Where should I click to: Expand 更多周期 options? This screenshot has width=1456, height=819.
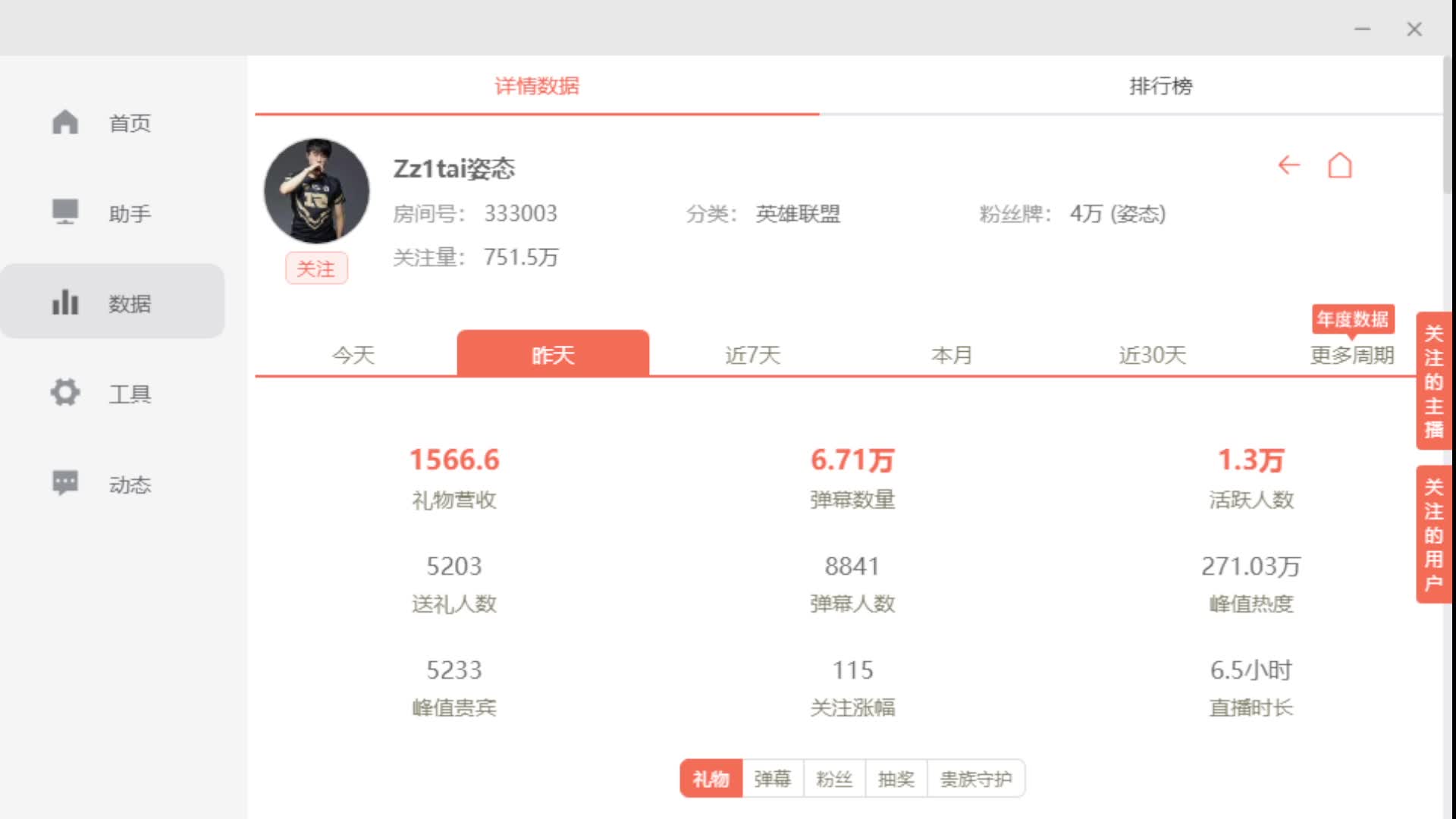[x=1352, y=355]
